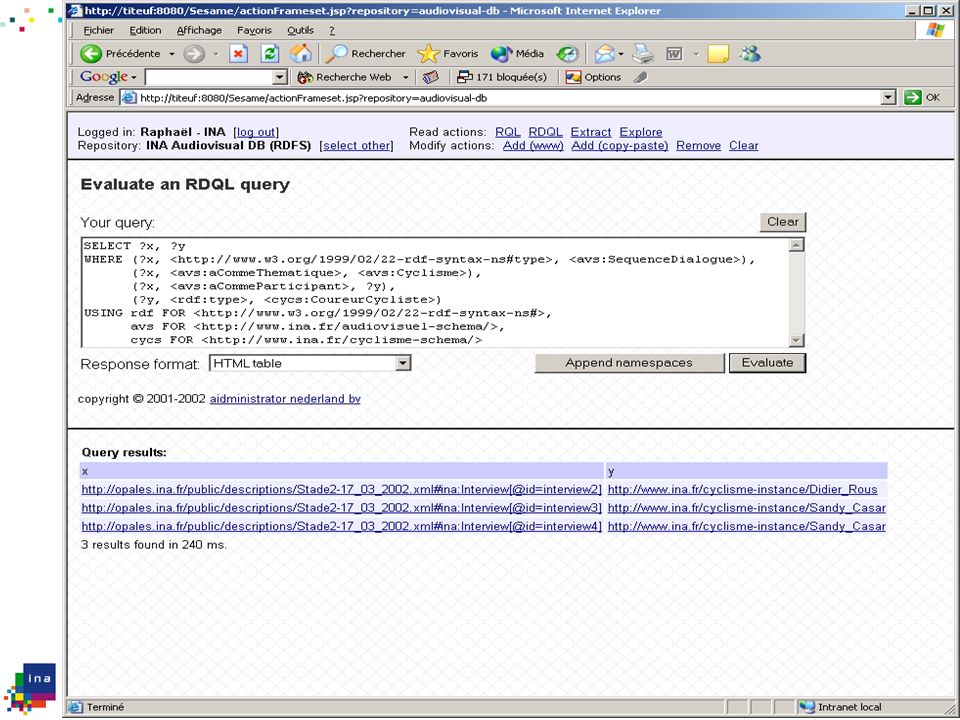Screen dimensions: 960x720
Task: Open the Rechercher magnifier search tool
Action: 366,54
